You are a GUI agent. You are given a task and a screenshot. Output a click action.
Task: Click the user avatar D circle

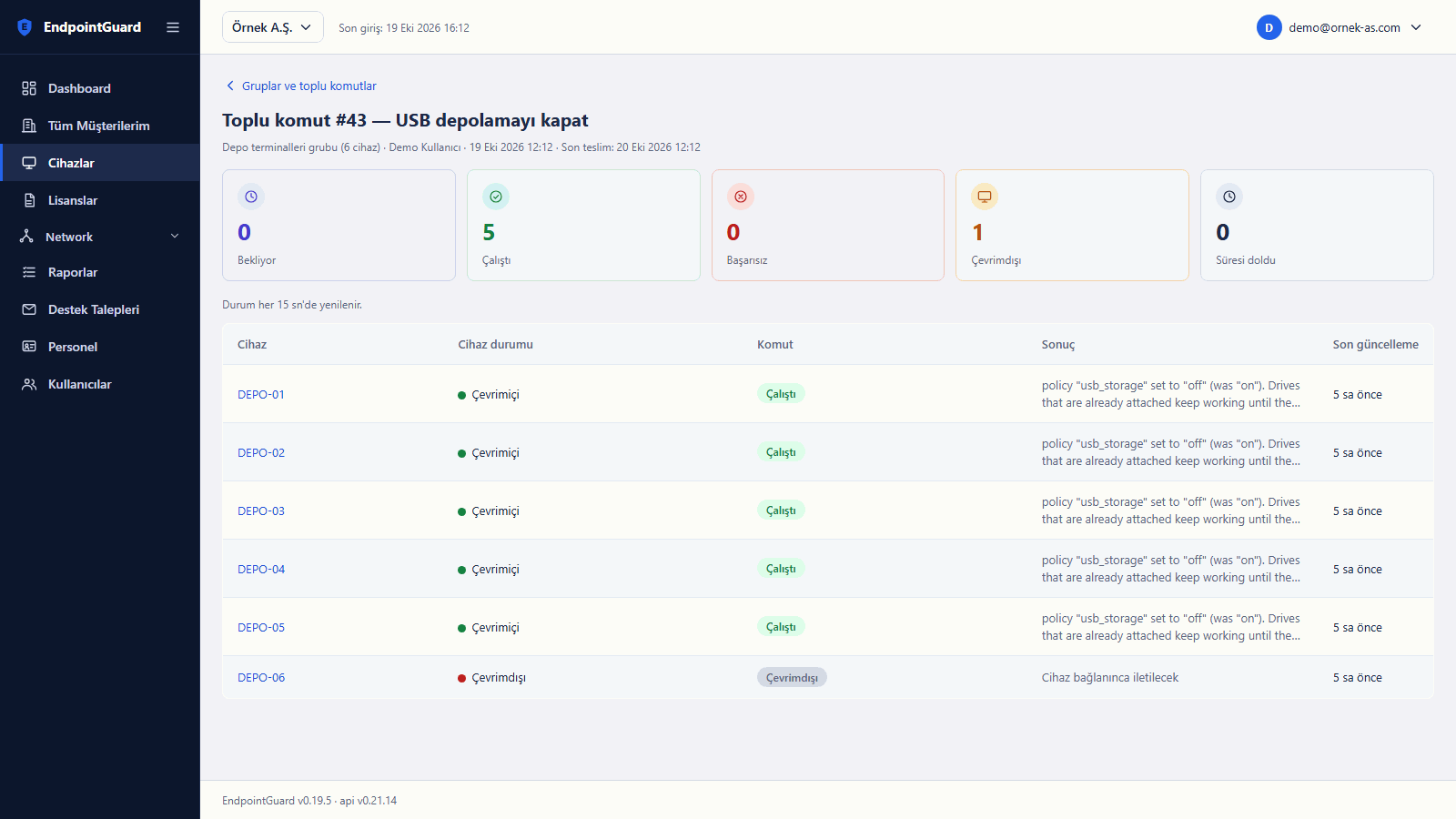(1269, 27)
